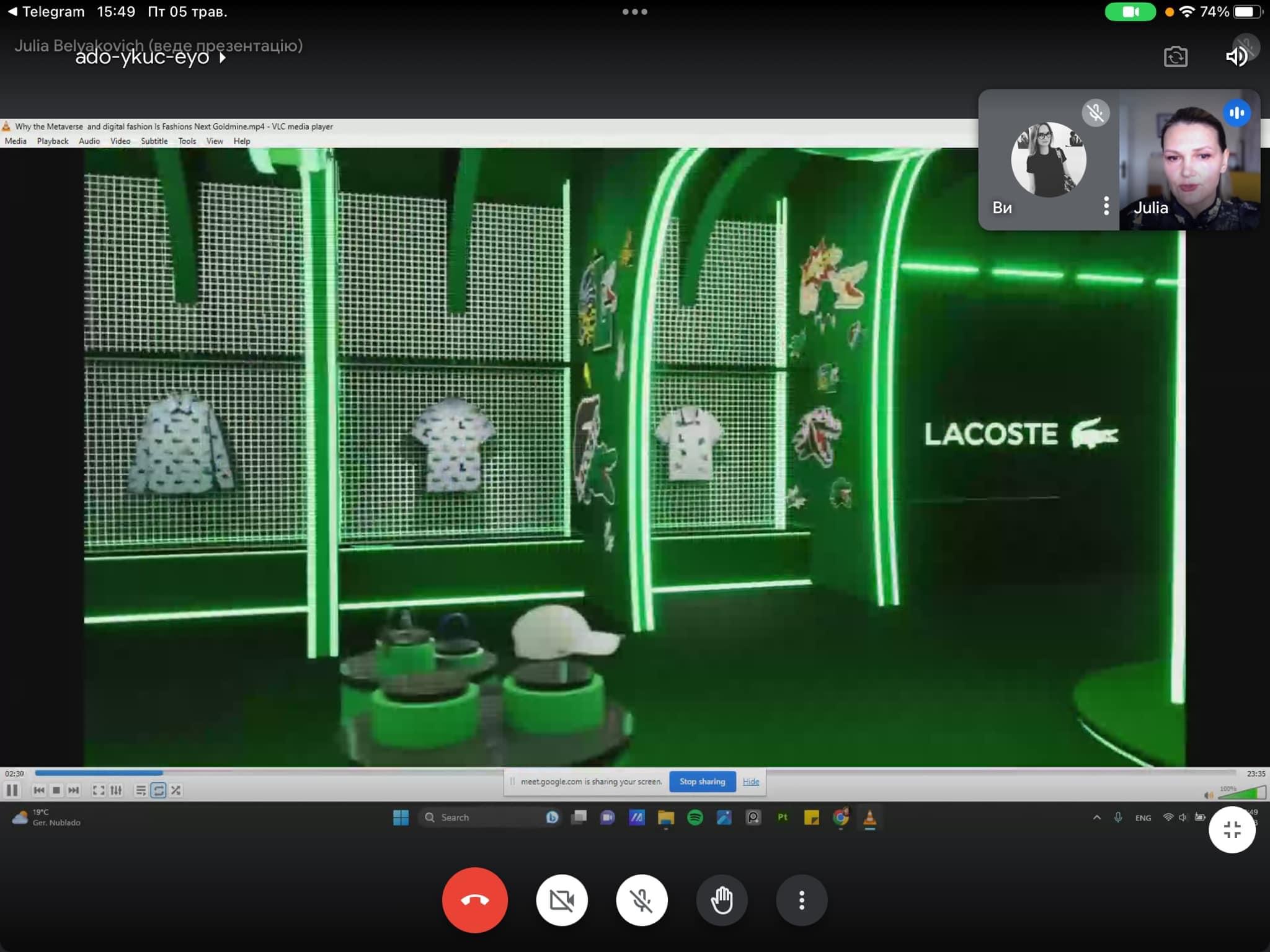Open VLC Video menu

click(x=120, y=141)
